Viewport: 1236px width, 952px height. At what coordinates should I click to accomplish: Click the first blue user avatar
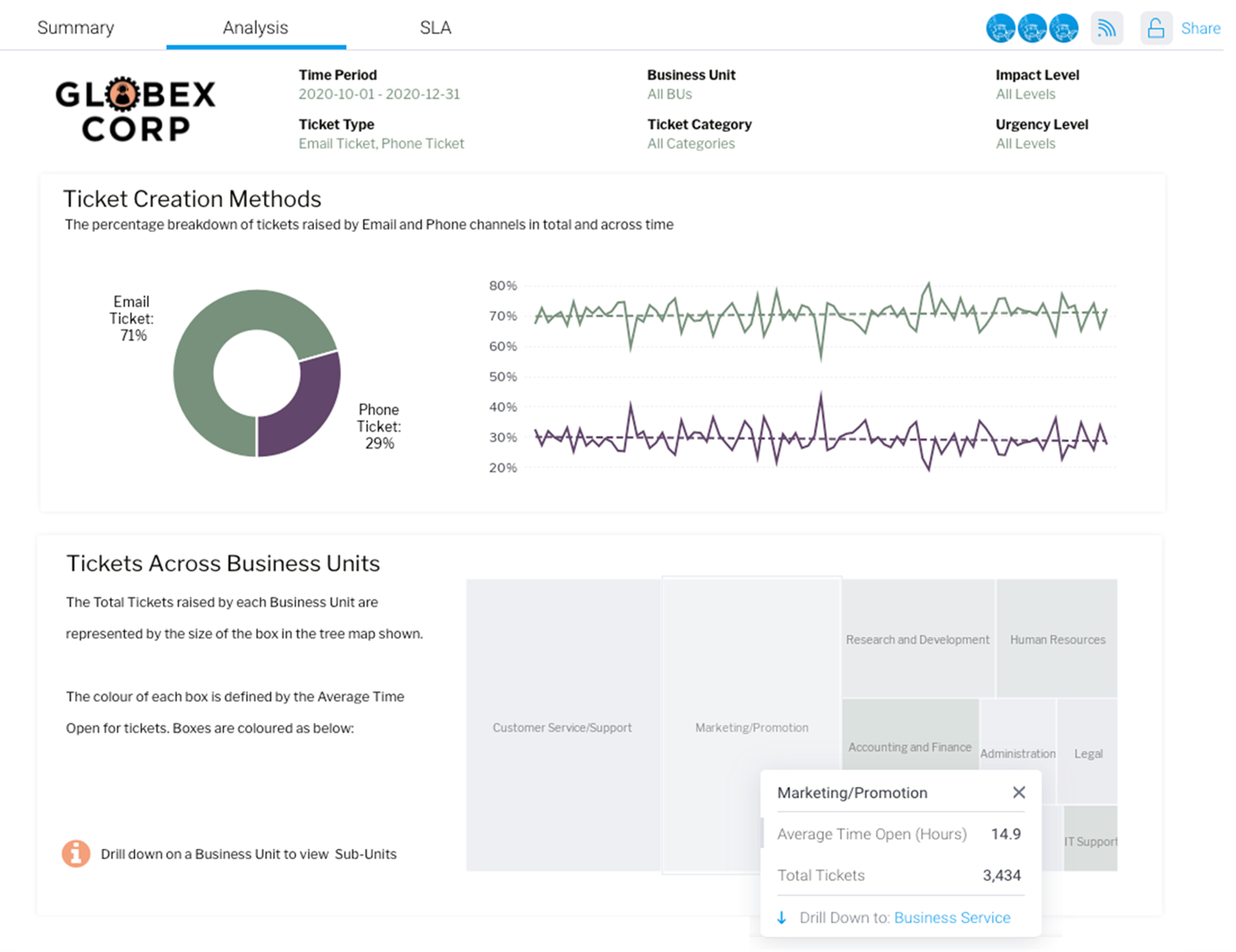(1001, 28)
